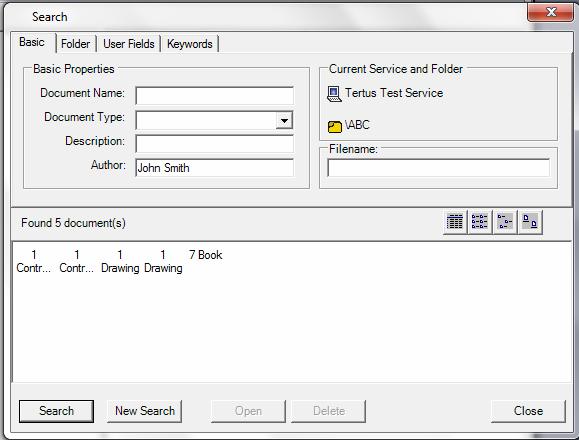
Task: Click the Found 5 document(s) status text
Action: pyautogui.click(x=73, y=223)
